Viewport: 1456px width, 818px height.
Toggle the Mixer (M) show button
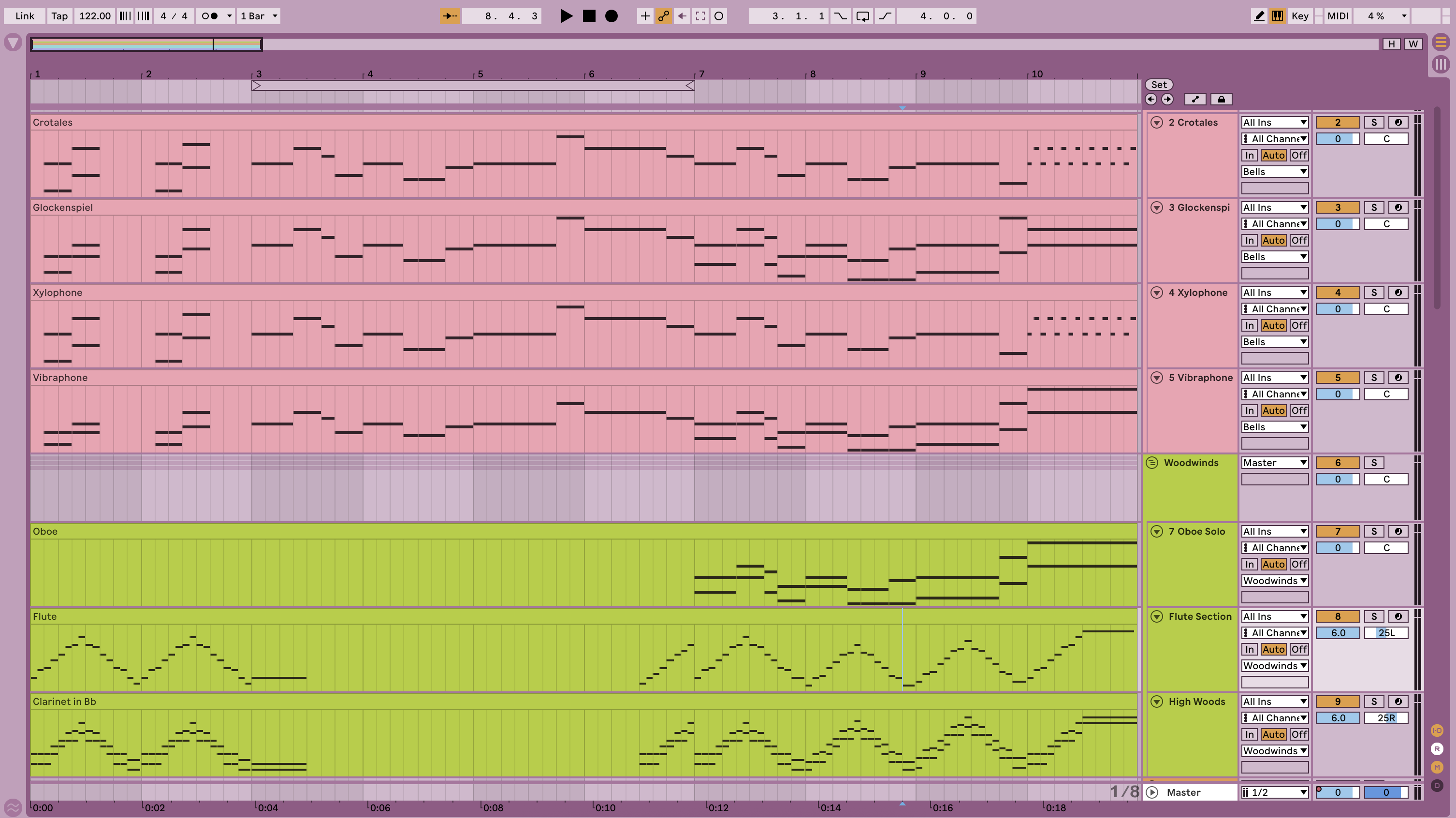tap(1437, 767)
